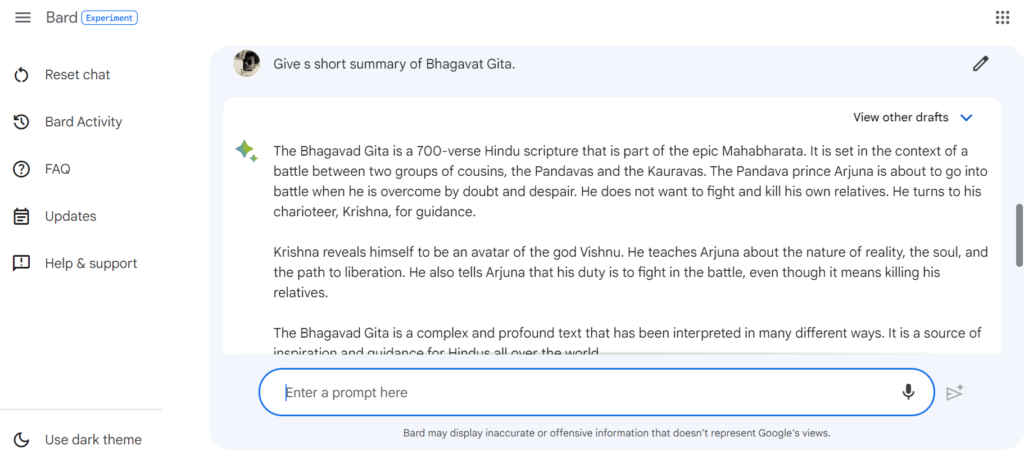This screenshot has width=1024, height=464.
Task: Click the send prompt arrow icon
Action: pos(955,393)
